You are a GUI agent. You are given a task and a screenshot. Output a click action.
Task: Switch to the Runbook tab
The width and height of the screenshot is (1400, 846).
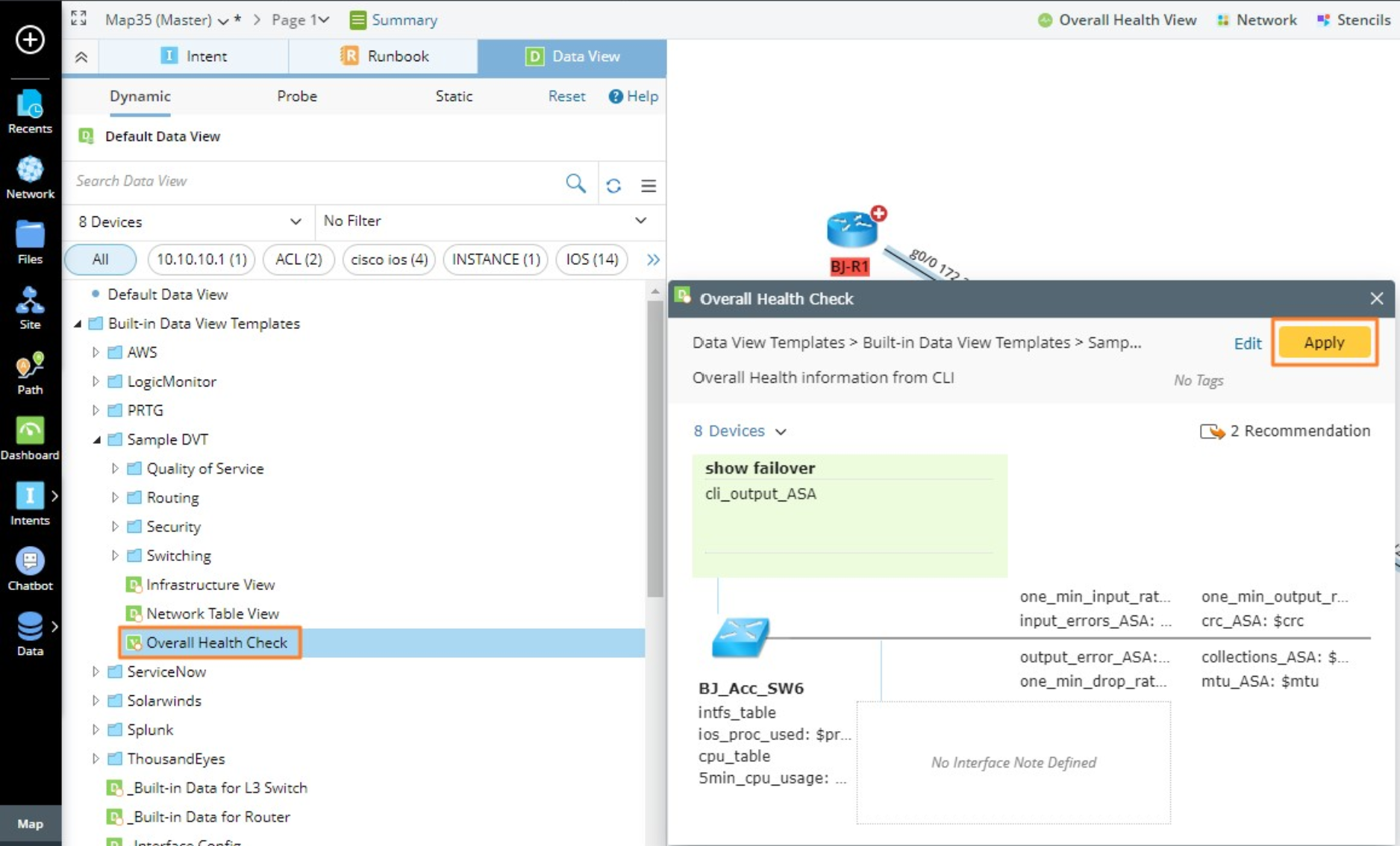pyautogui.click(x=384, y=57)
